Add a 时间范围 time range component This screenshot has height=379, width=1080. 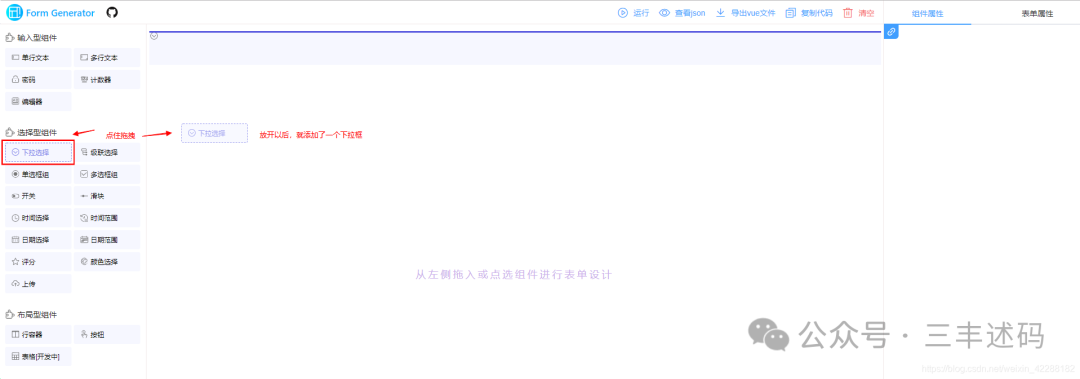(x=107, y=218)
